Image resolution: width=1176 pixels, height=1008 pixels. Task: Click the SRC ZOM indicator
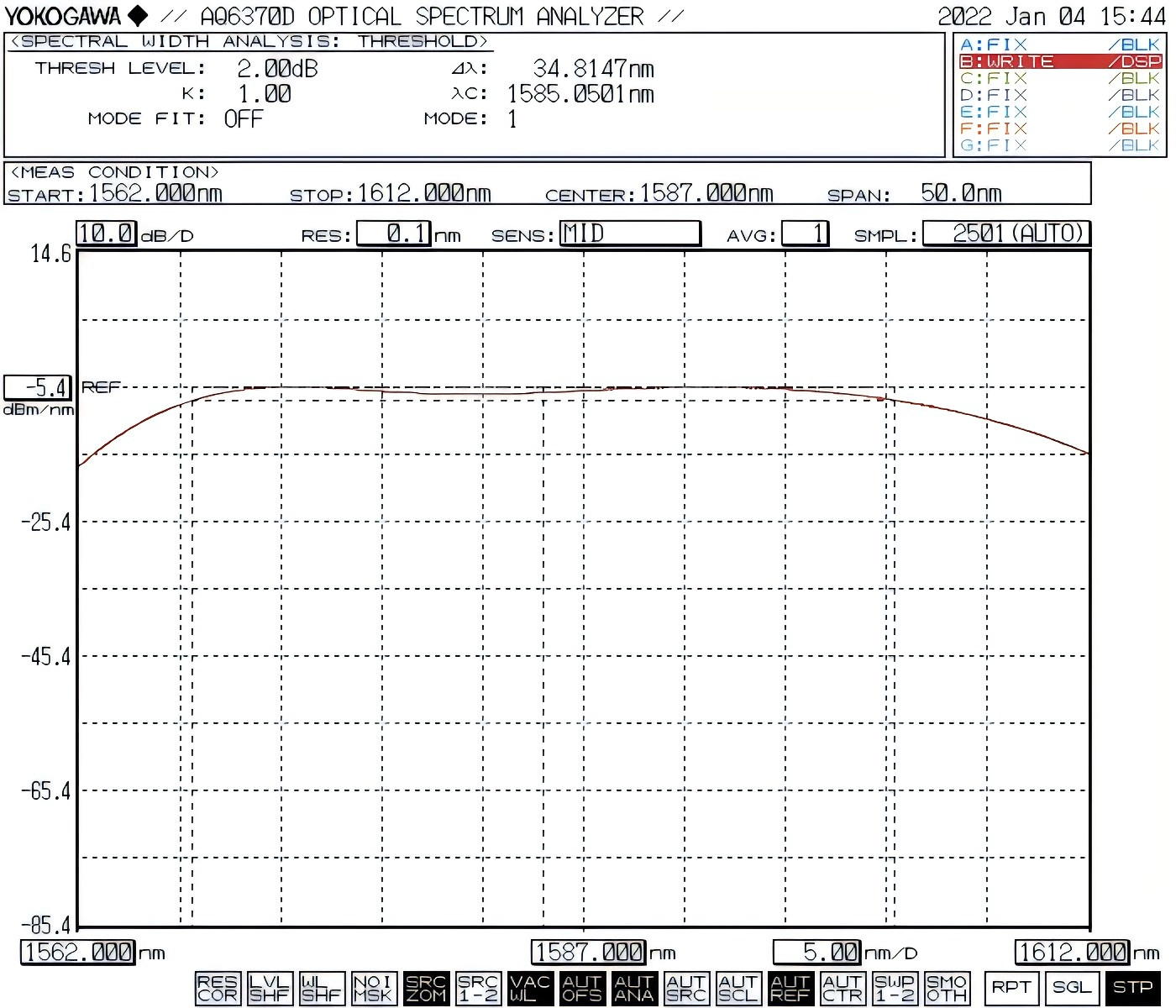click(425, 988)
